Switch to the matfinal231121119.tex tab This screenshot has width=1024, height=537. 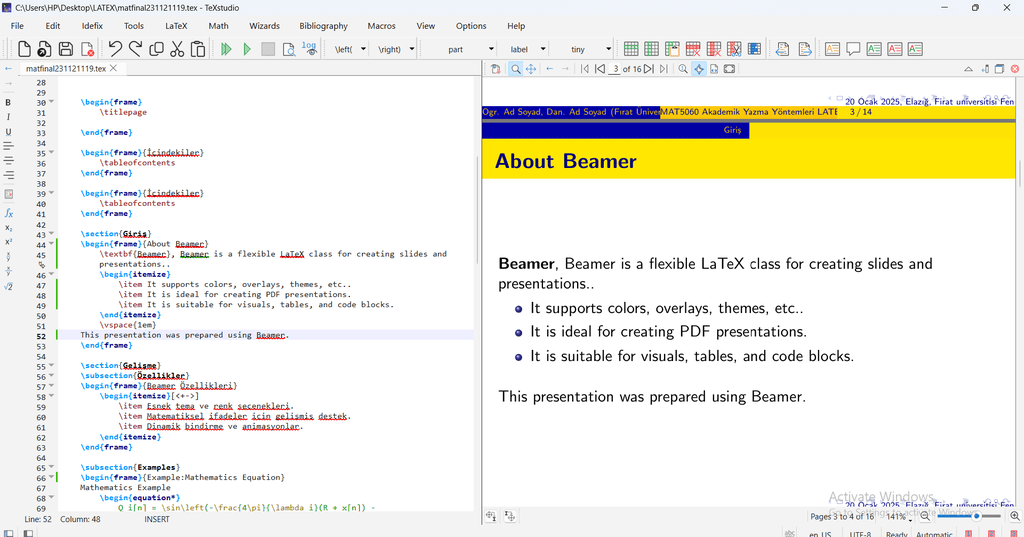click(65, 69)
